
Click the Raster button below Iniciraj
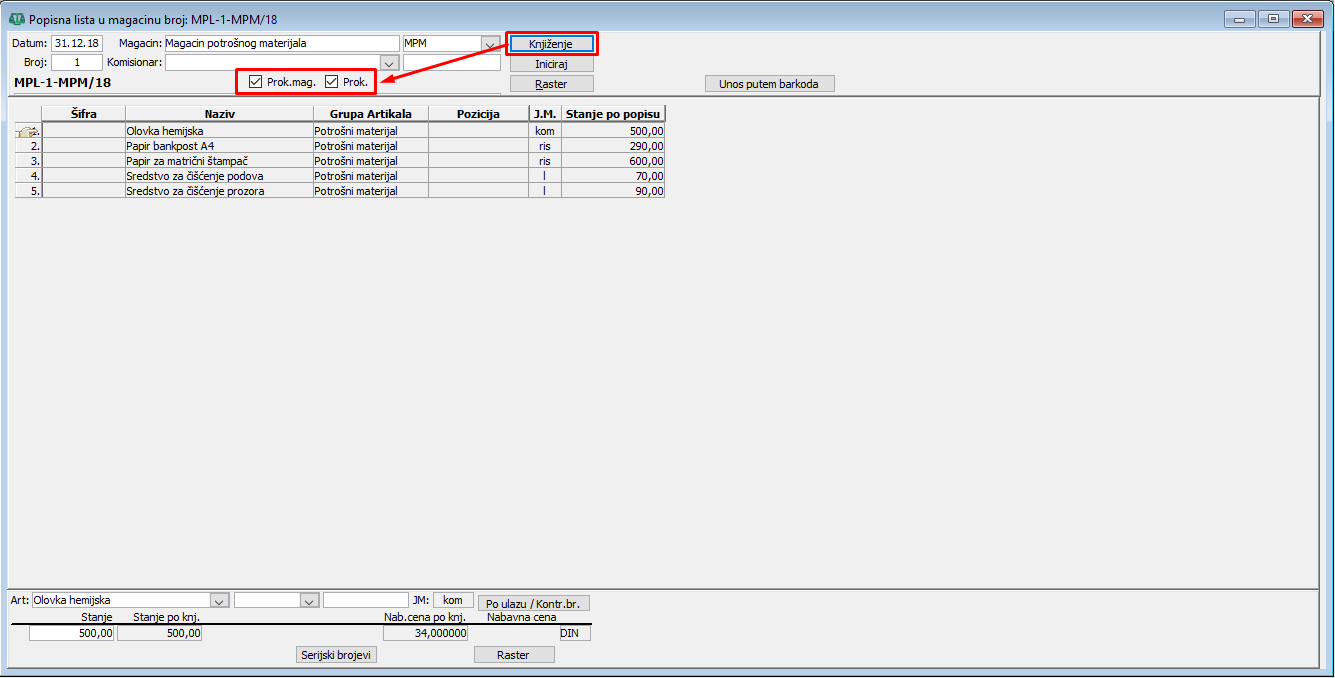[552, 84]
